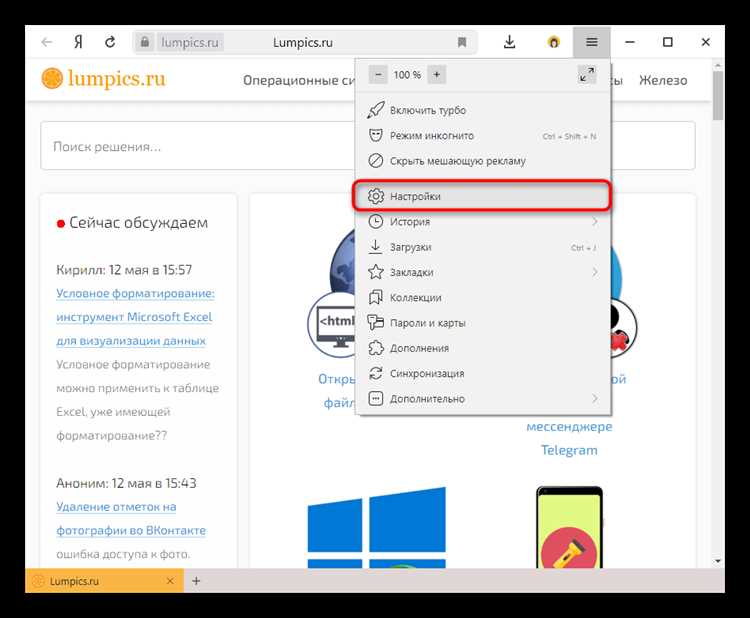Click the yellow protect extension icon
The width and height of the screenshot is (750, 618).
click(x=553, y=43)
